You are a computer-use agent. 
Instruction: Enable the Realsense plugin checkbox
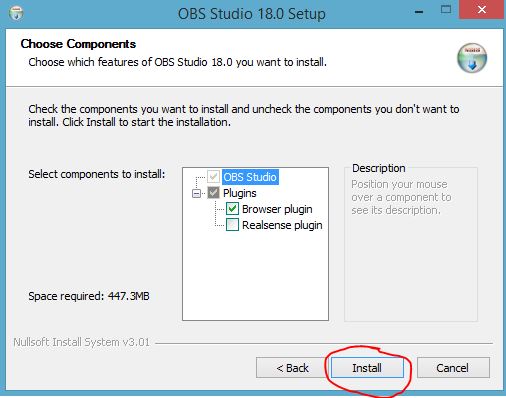[x=232, y=225]
